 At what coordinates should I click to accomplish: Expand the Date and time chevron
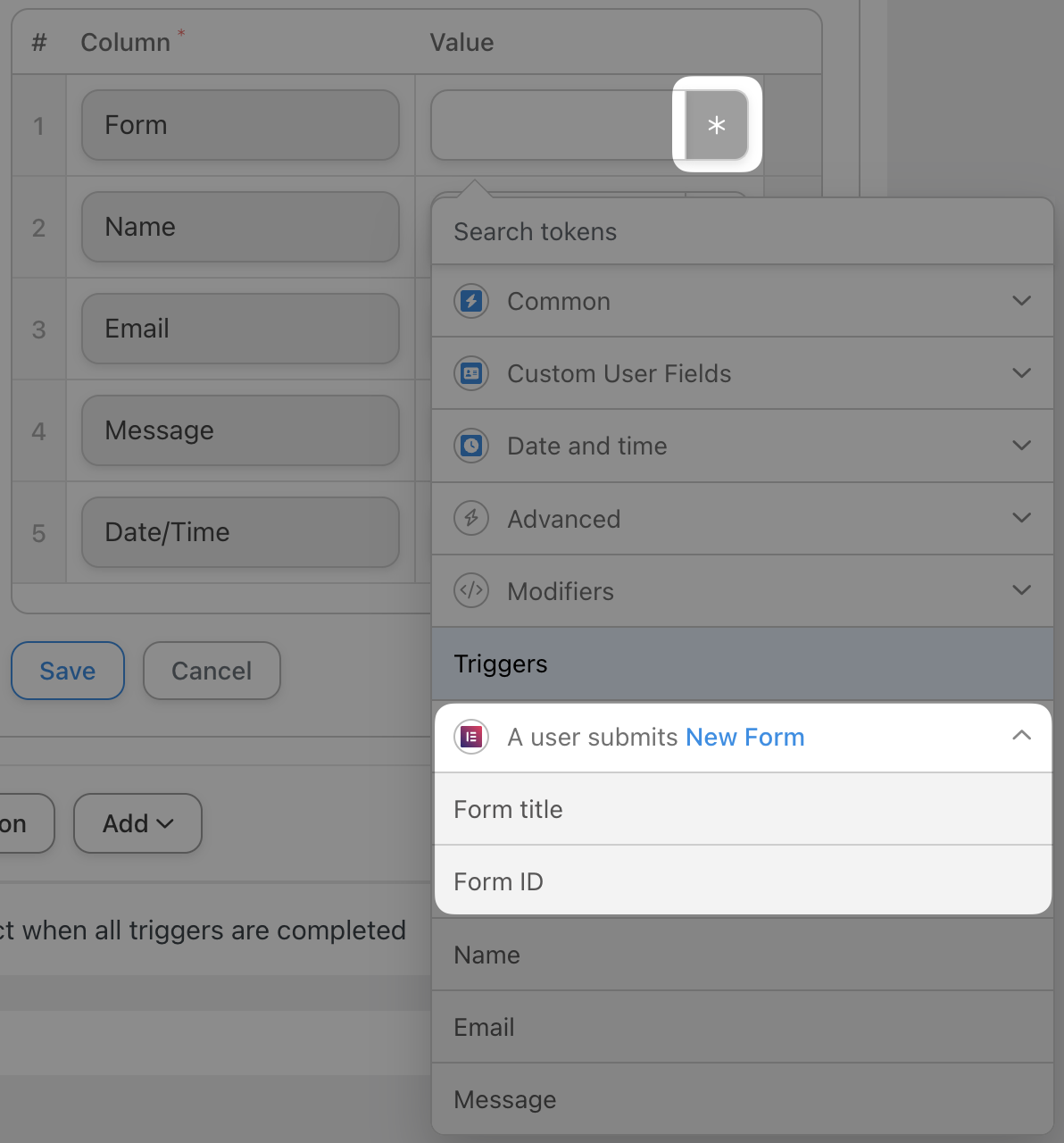(x=1022, y=446)
